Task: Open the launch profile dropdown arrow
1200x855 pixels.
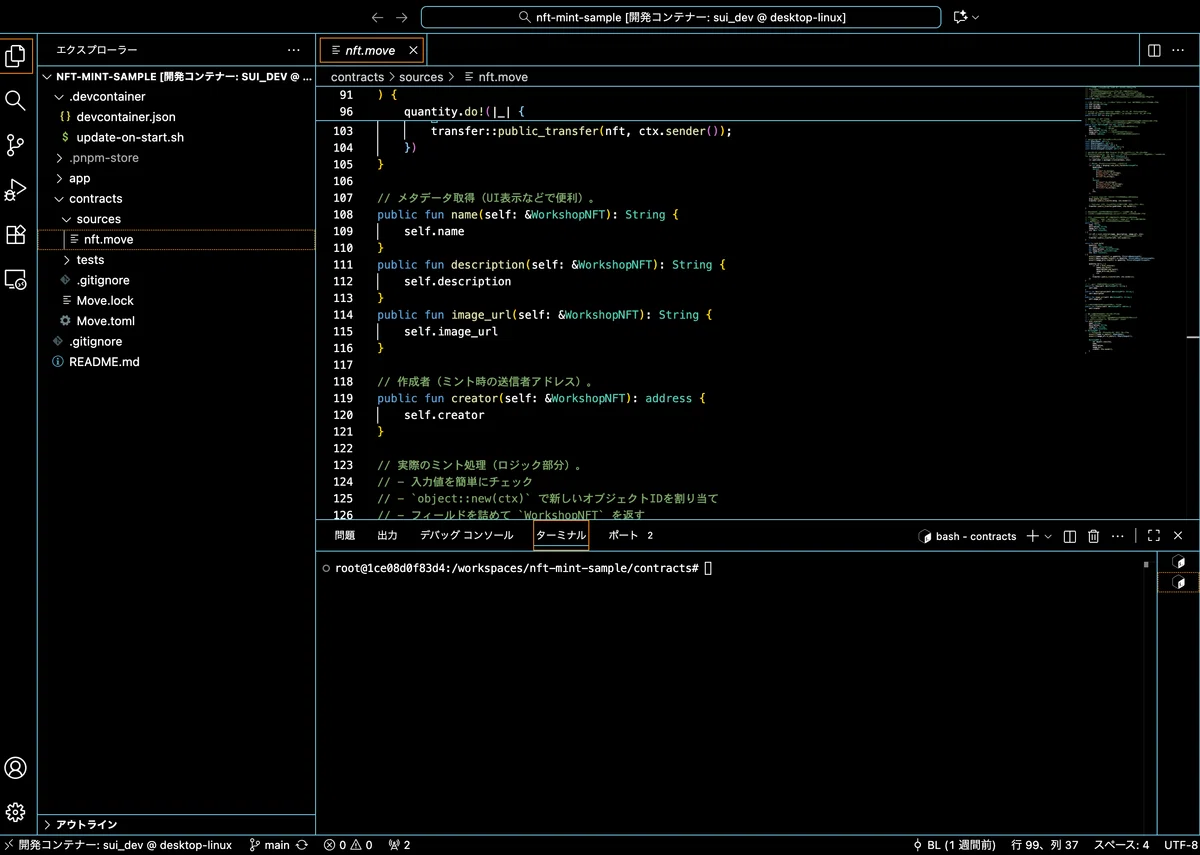Action: [x=1048, y=536]
